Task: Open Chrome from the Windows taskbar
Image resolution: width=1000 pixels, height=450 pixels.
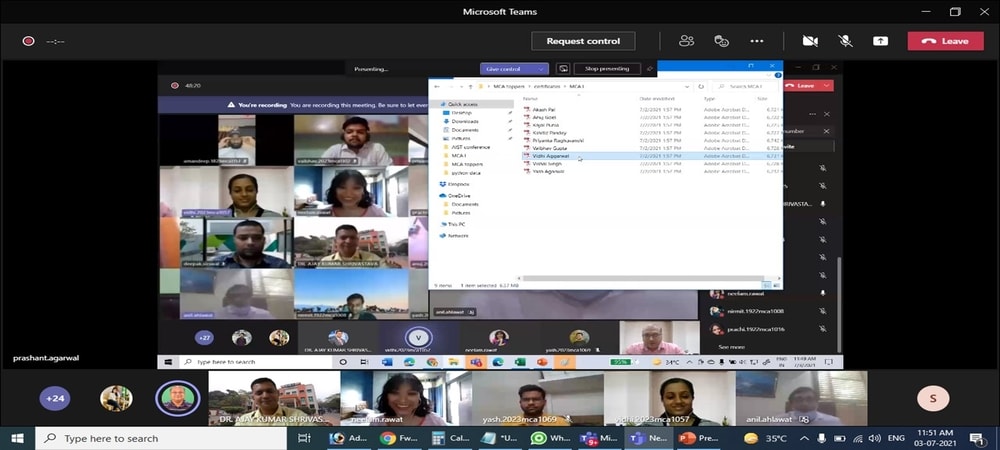Action: (387, 438)
